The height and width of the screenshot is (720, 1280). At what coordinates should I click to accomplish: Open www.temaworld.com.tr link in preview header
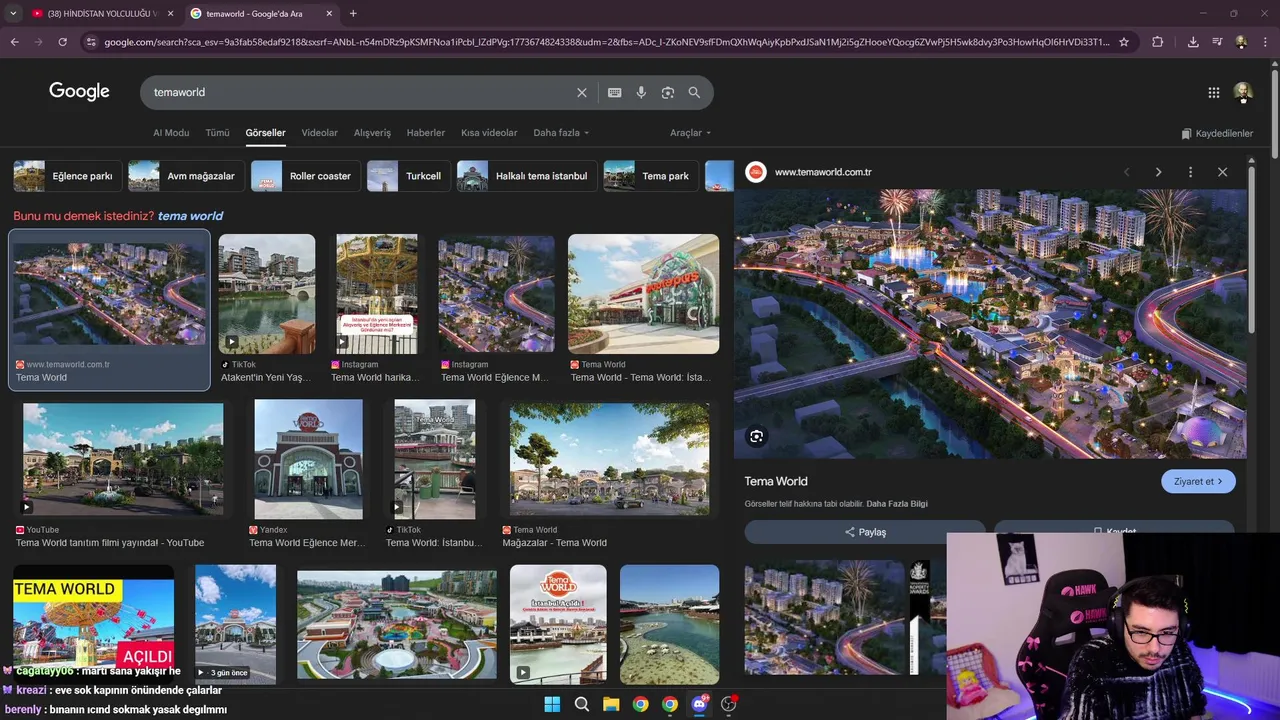[823, 172]
